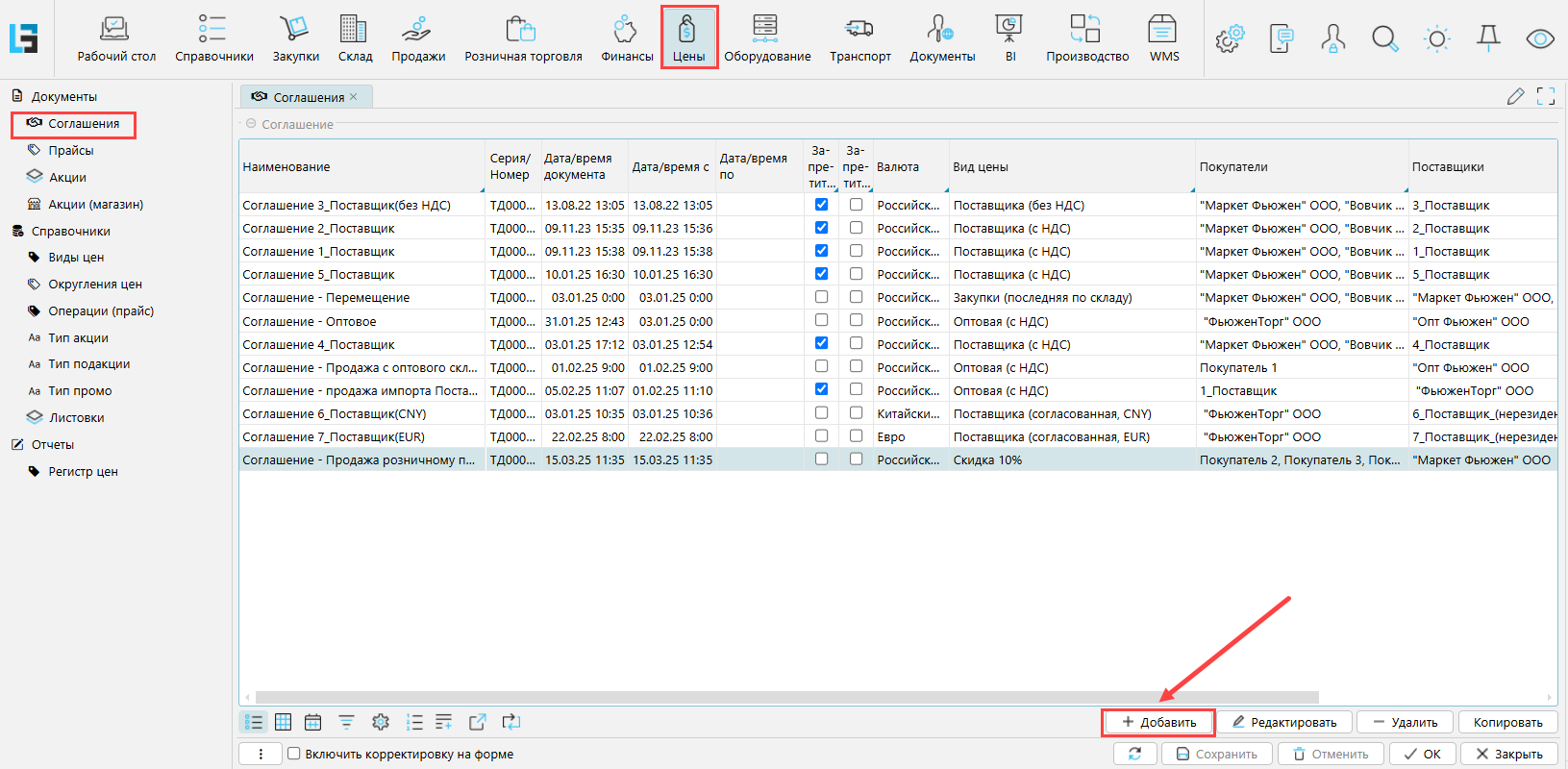
Task: Toggle the sun brightness theme icon
Action: (x=1436, y=38)
